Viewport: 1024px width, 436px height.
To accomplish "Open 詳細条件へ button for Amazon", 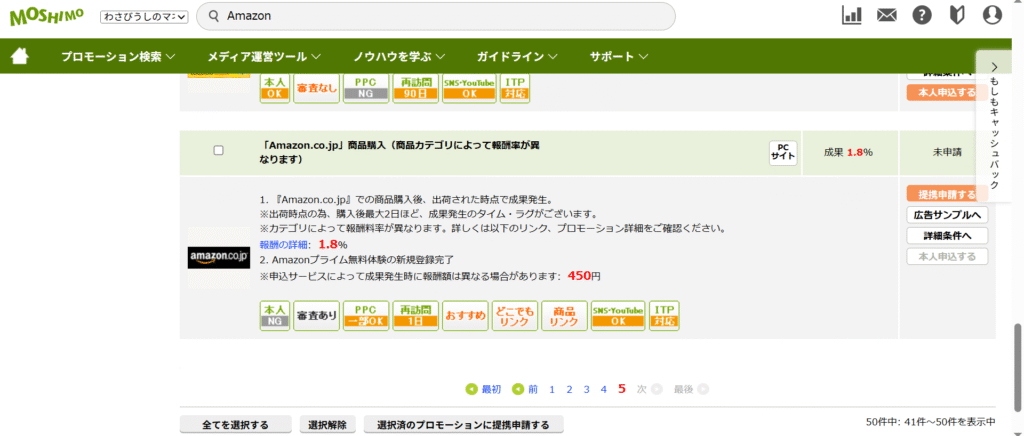I will tap(947, 236).
